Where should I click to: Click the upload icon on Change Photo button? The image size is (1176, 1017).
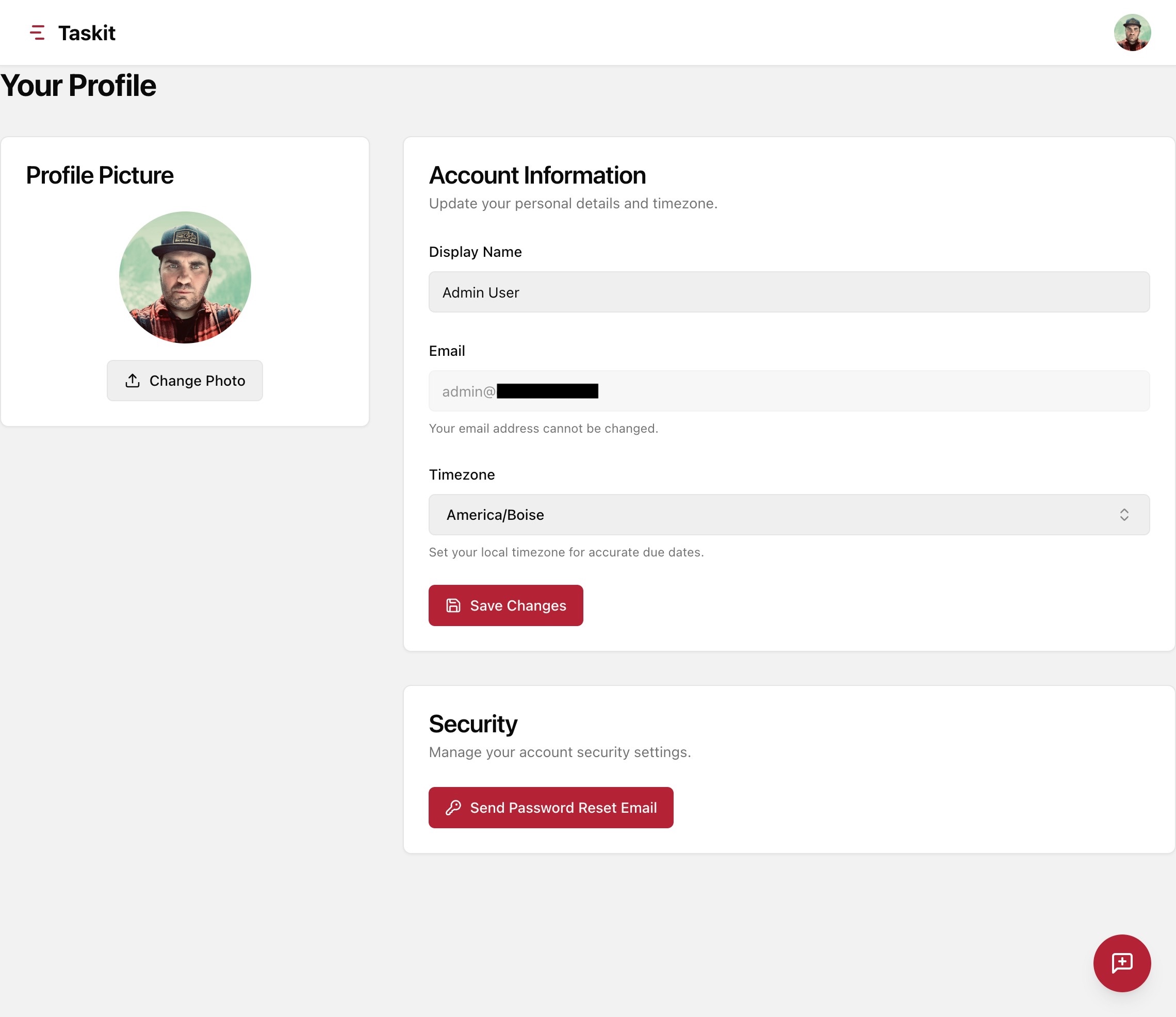(132, 380)
